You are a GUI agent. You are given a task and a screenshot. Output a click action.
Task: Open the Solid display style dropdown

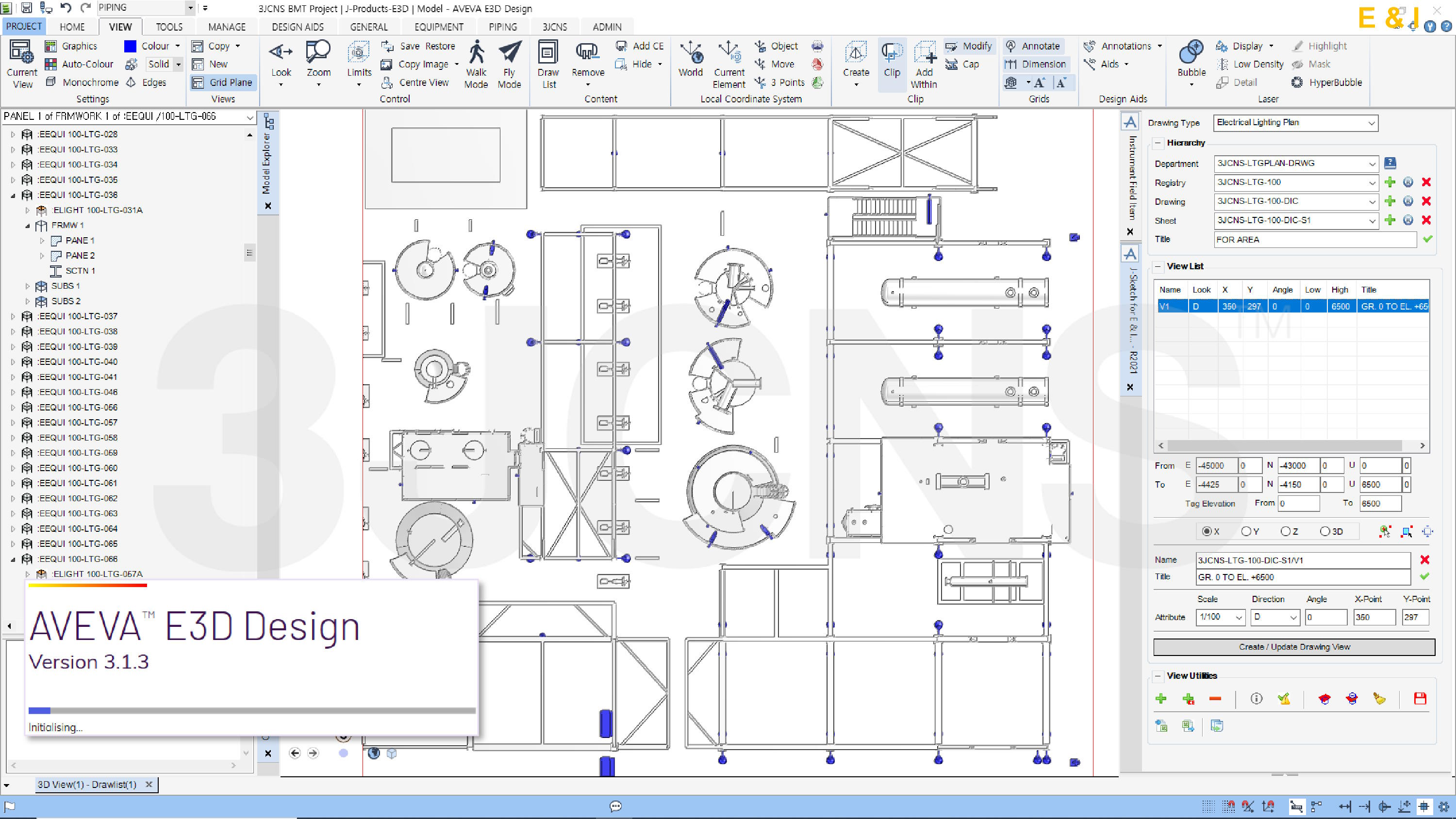(x=178, y=65)
